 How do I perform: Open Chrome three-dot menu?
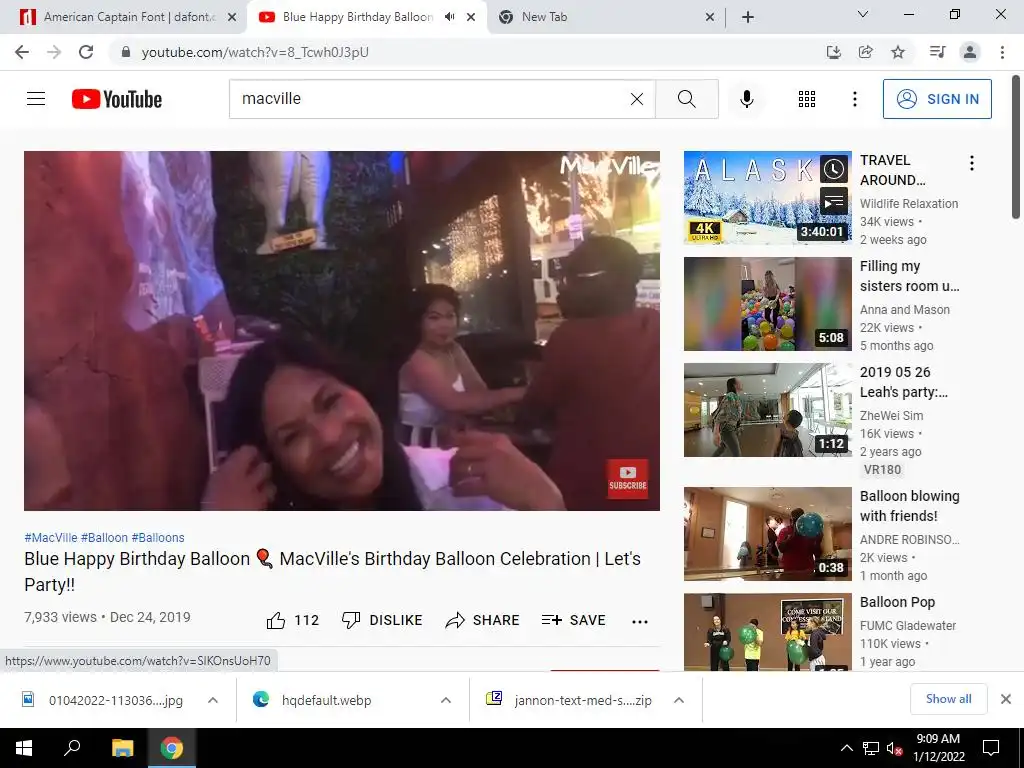(1002, 52)
